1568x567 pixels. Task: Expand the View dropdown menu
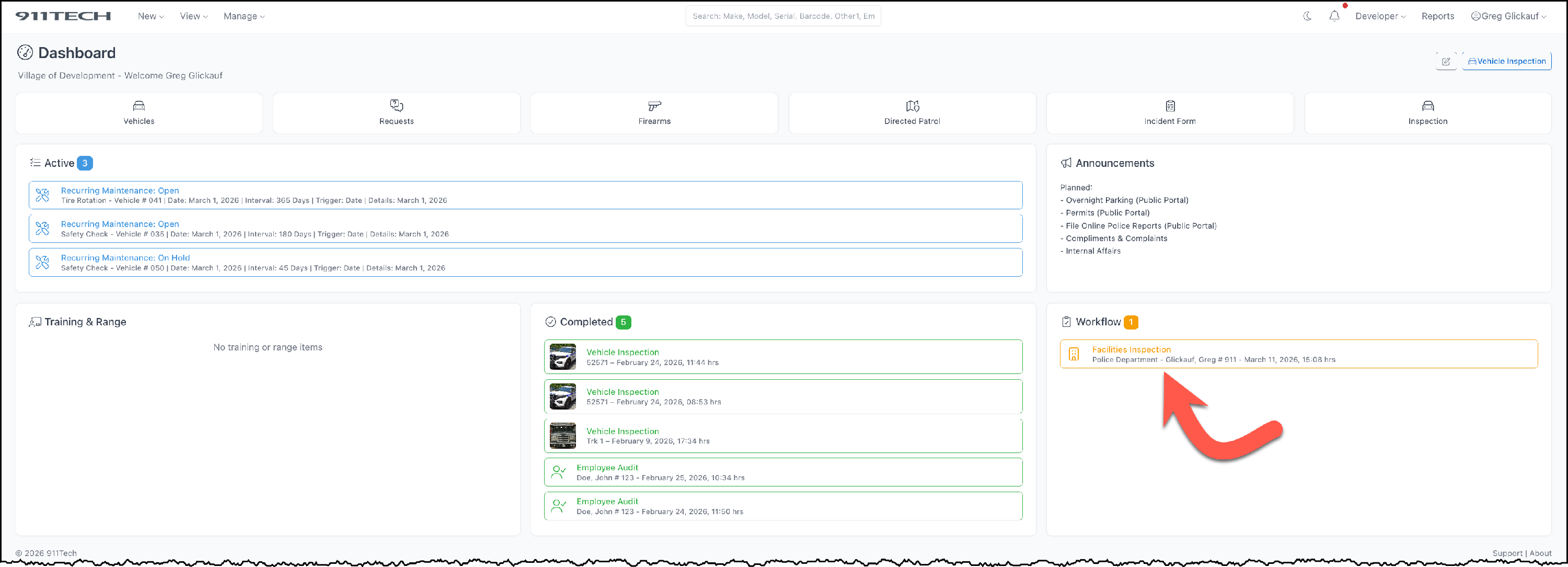coord(193,16)
